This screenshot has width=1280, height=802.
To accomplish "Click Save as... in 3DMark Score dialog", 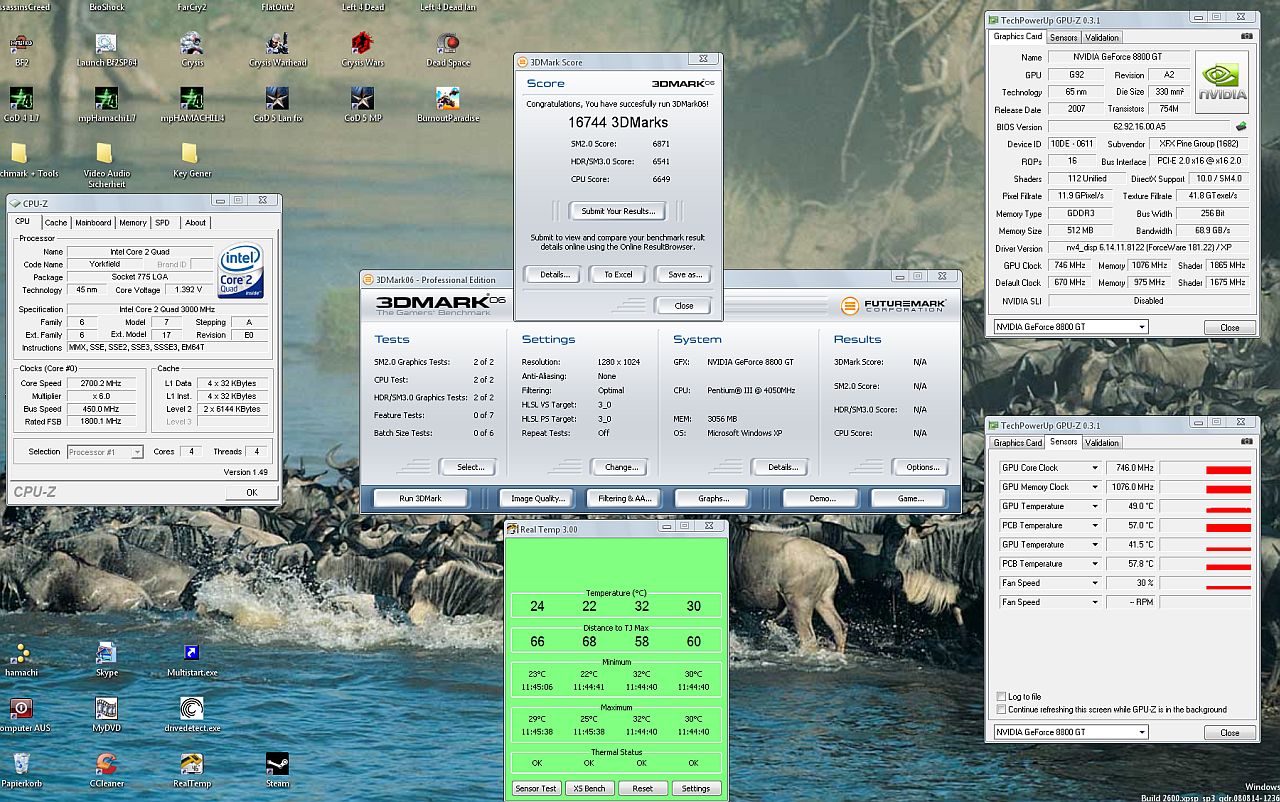I will tap(683, 274).
